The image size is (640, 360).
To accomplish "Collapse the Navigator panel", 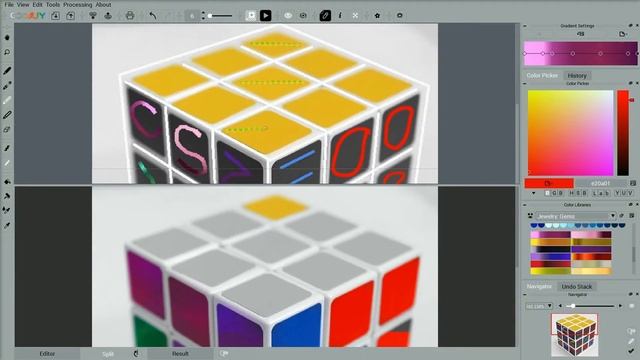I will pyautogui.click(x=524, y=294).
